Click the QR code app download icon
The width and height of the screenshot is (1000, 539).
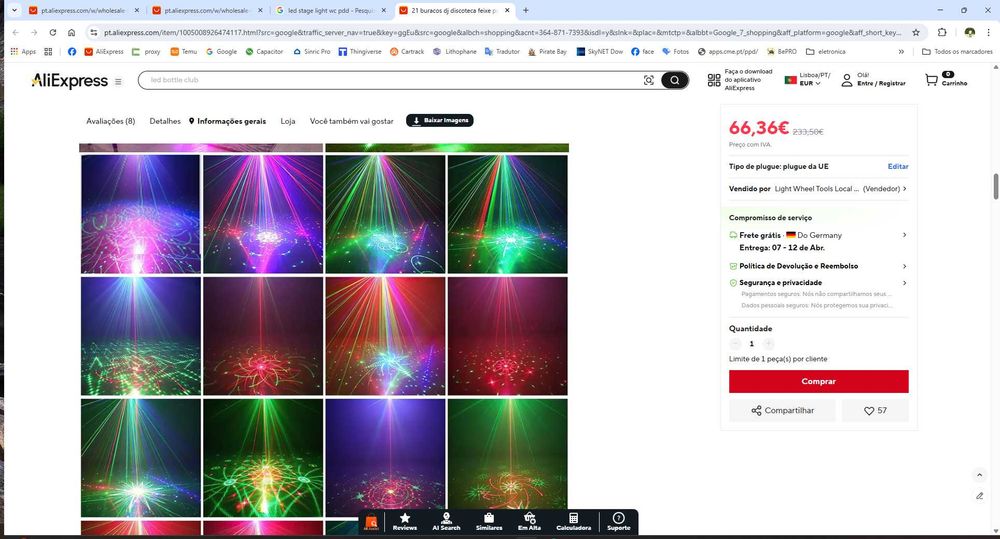(714, 80)
